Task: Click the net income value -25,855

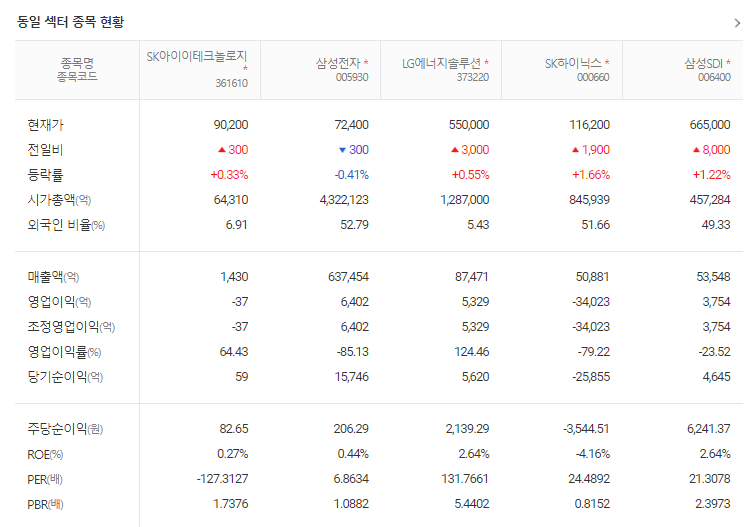Action: click(x=591, y=376)
